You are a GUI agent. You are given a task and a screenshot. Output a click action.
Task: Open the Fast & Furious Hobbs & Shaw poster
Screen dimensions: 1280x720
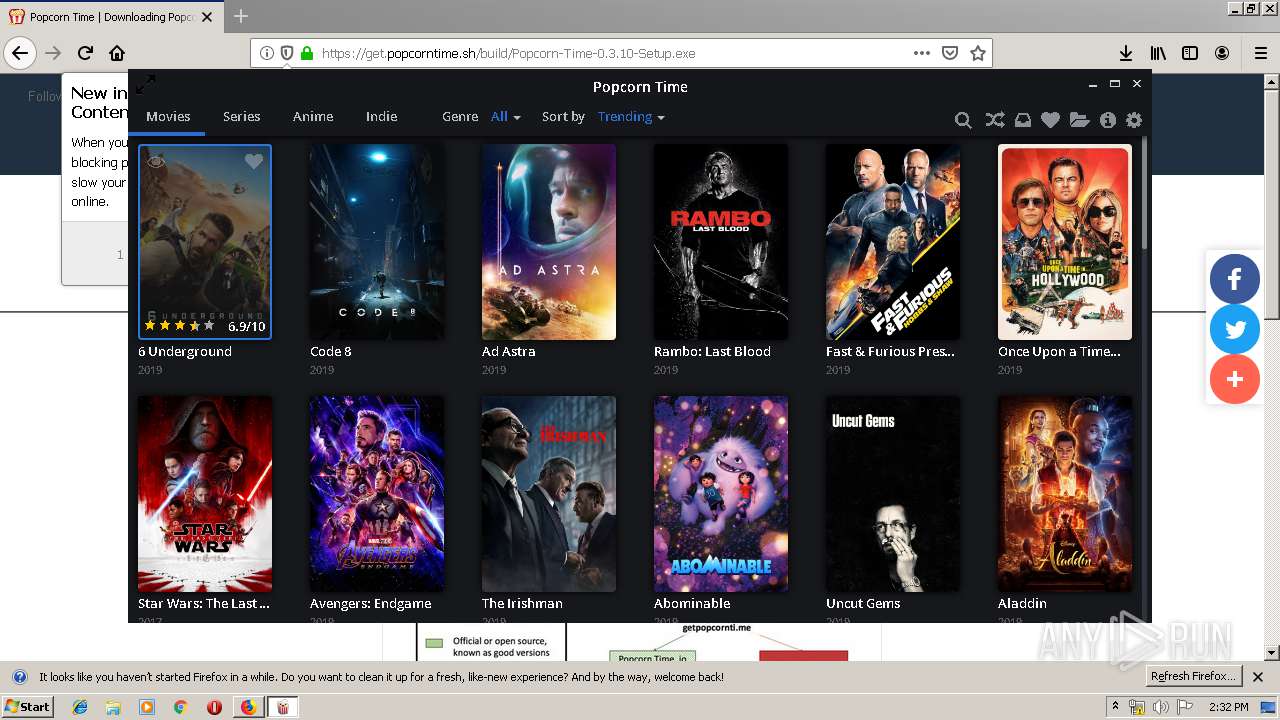coord(893,242)
